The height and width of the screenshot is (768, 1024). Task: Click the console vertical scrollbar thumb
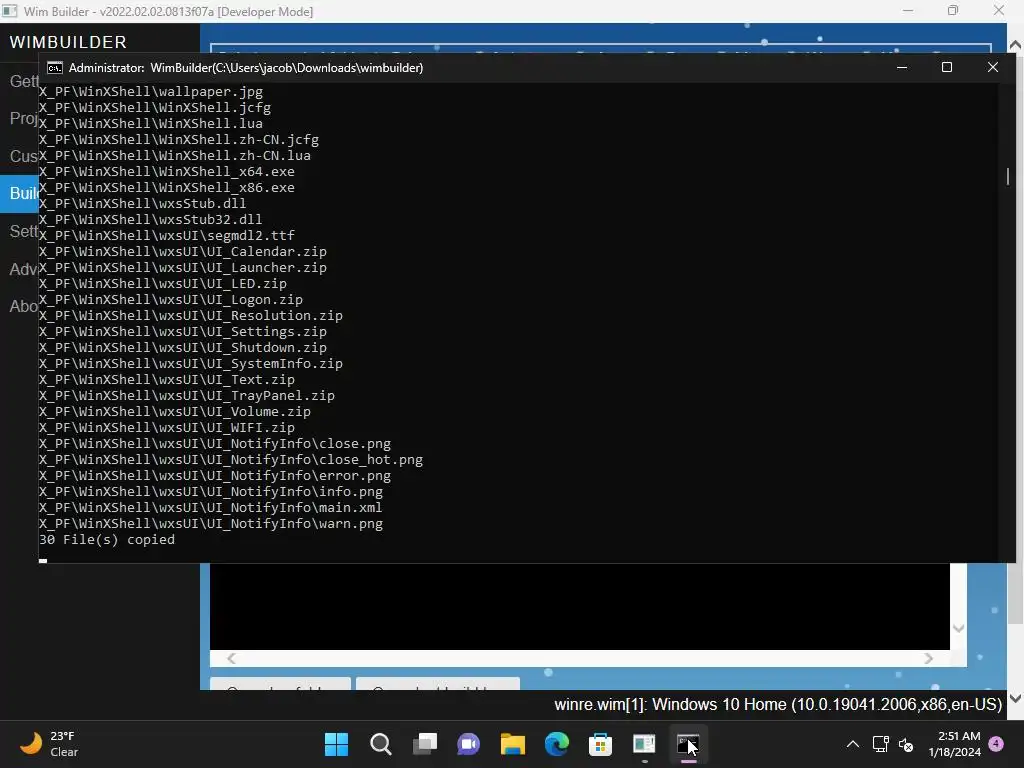coord(1008,176)
